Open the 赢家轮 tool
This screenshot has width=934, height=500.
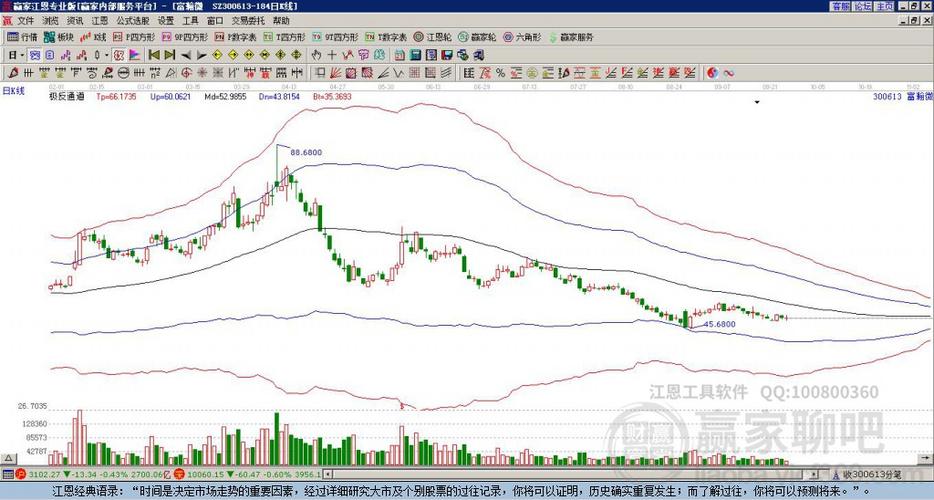[x=477, y=37]
